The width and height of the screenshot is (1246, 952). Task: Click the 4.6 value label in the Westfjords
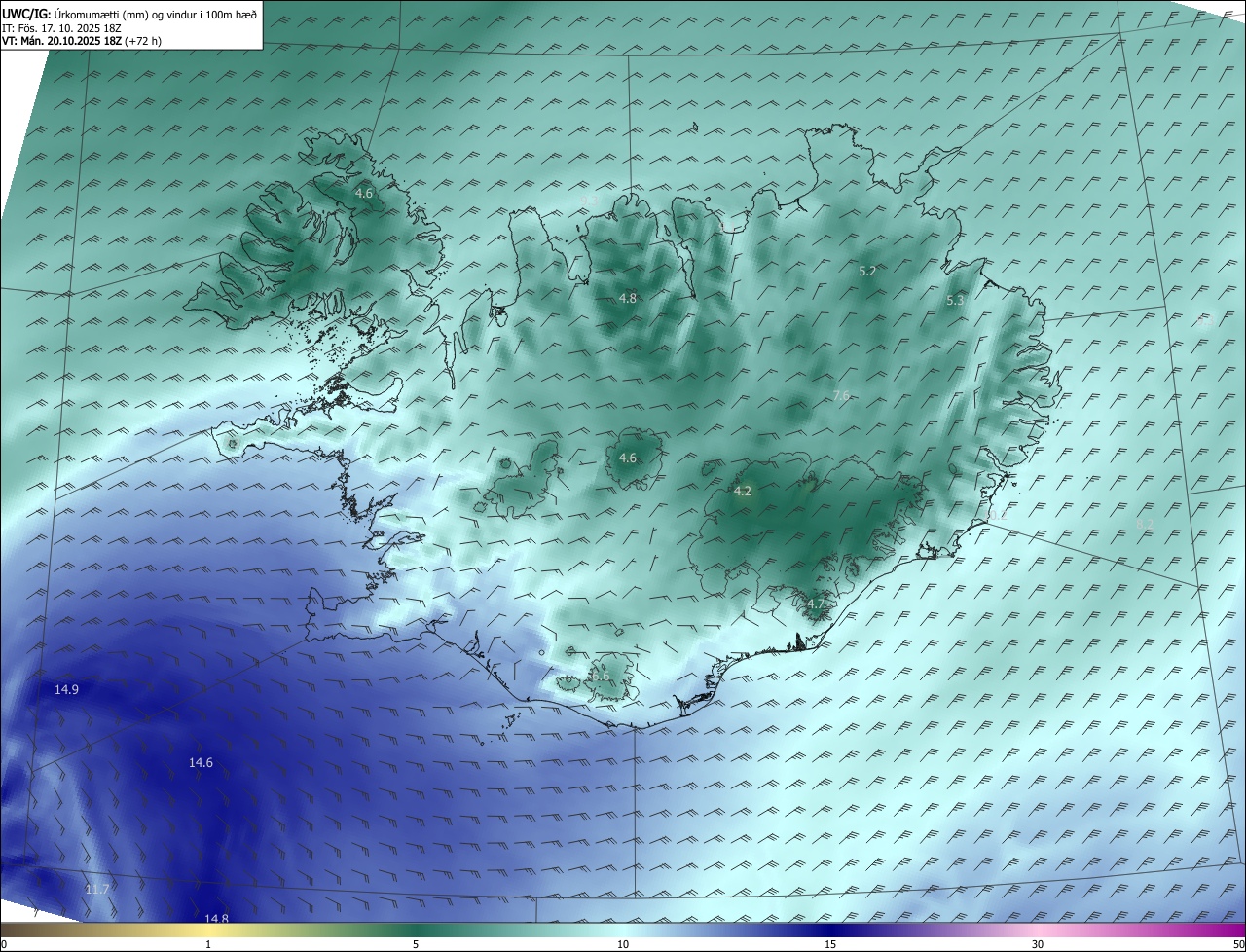pyautogui.click(x=363, y=193)
